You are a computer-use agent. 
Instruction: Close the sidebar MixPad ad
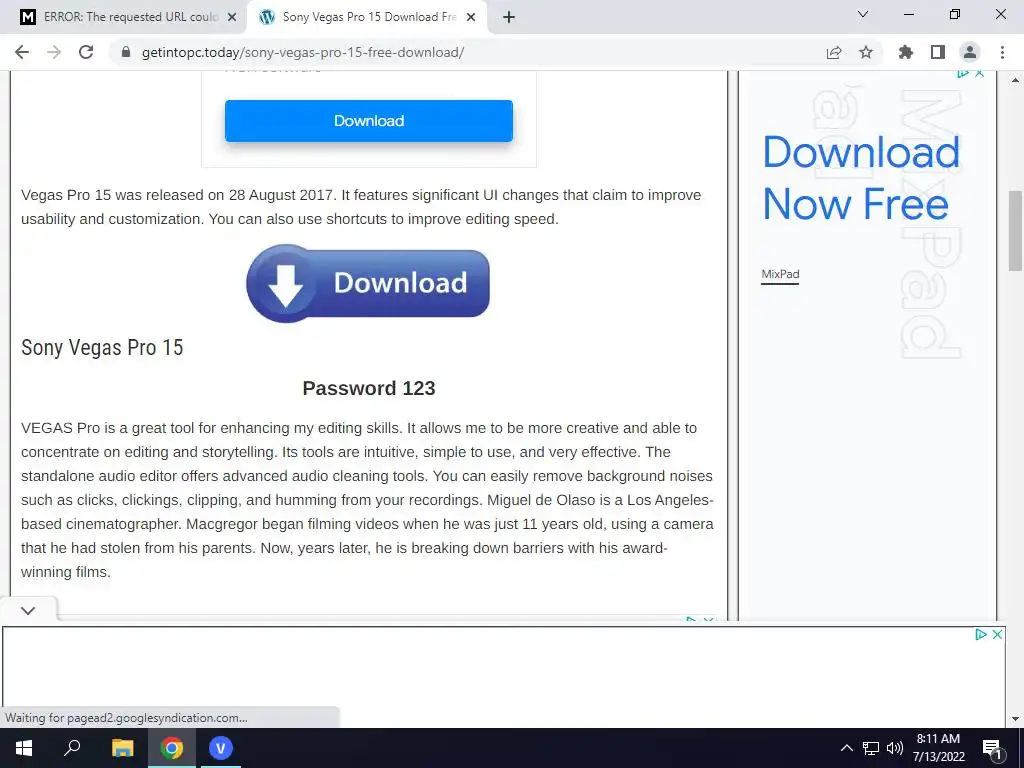[x=980, y=74]
